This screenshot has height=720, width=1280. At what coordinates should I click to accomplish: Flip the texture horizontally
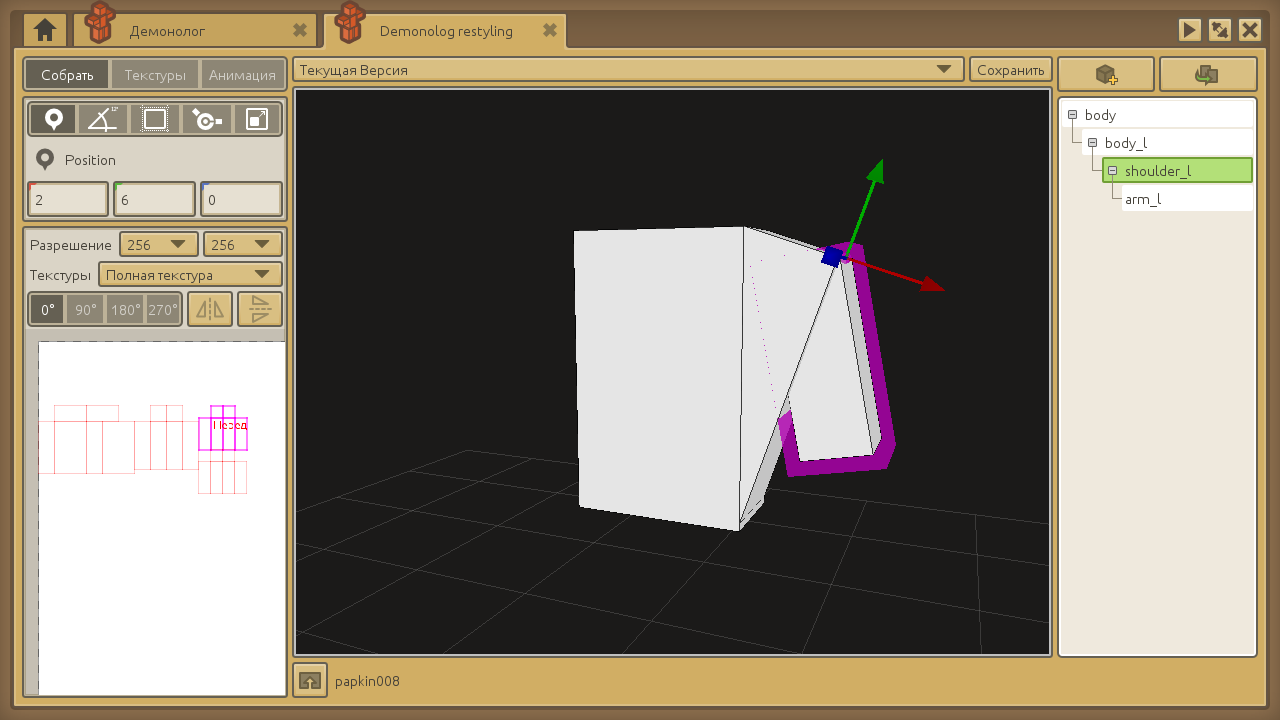coord(210,310)
